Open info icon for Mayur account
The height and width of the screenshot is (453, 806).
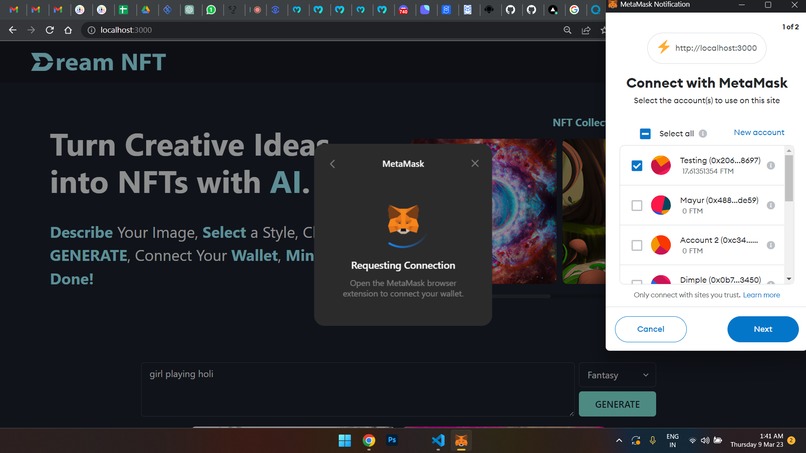pyautogui.click(x=771, y=205)
